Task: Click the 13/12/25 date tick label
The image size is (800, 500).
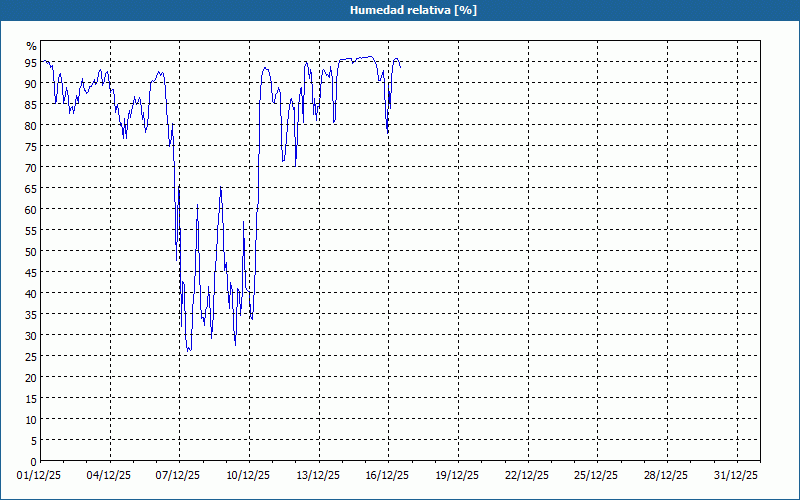Action: pyautogui.click(x=319, y=475)
